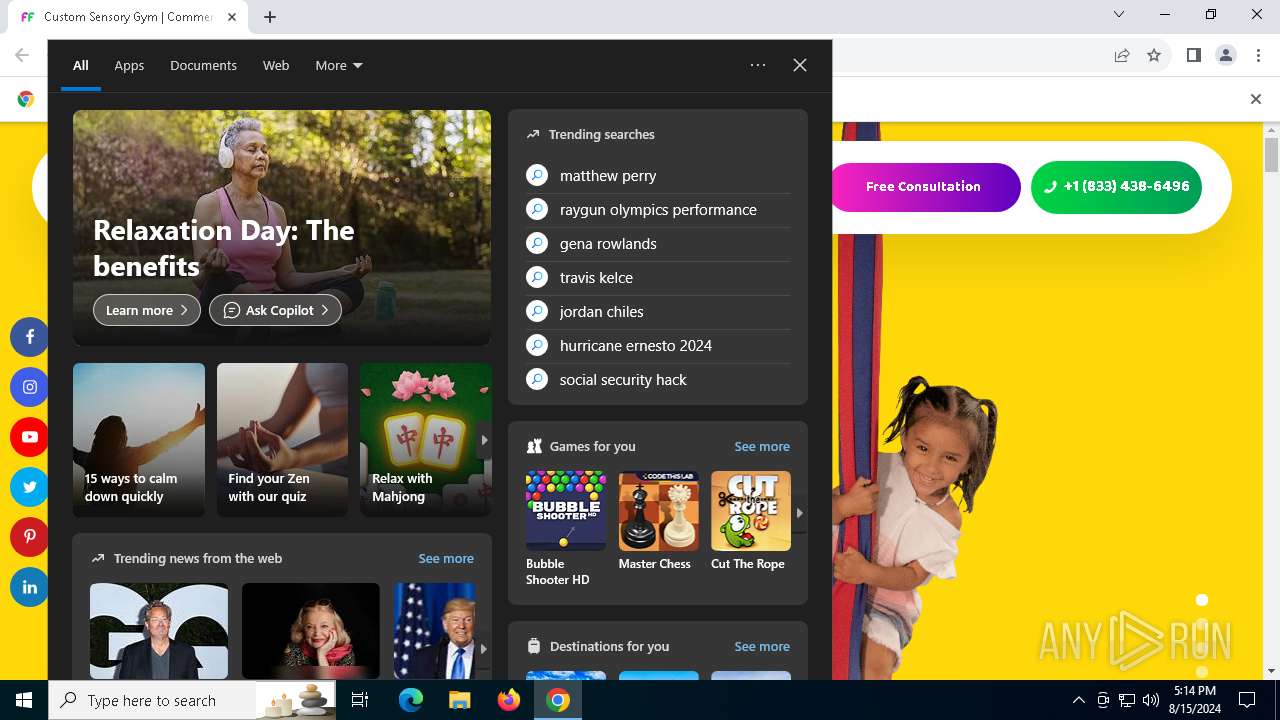The image size is (1280, 720).
Task: Show hidden system tray icons
Action: point(1078,700)
